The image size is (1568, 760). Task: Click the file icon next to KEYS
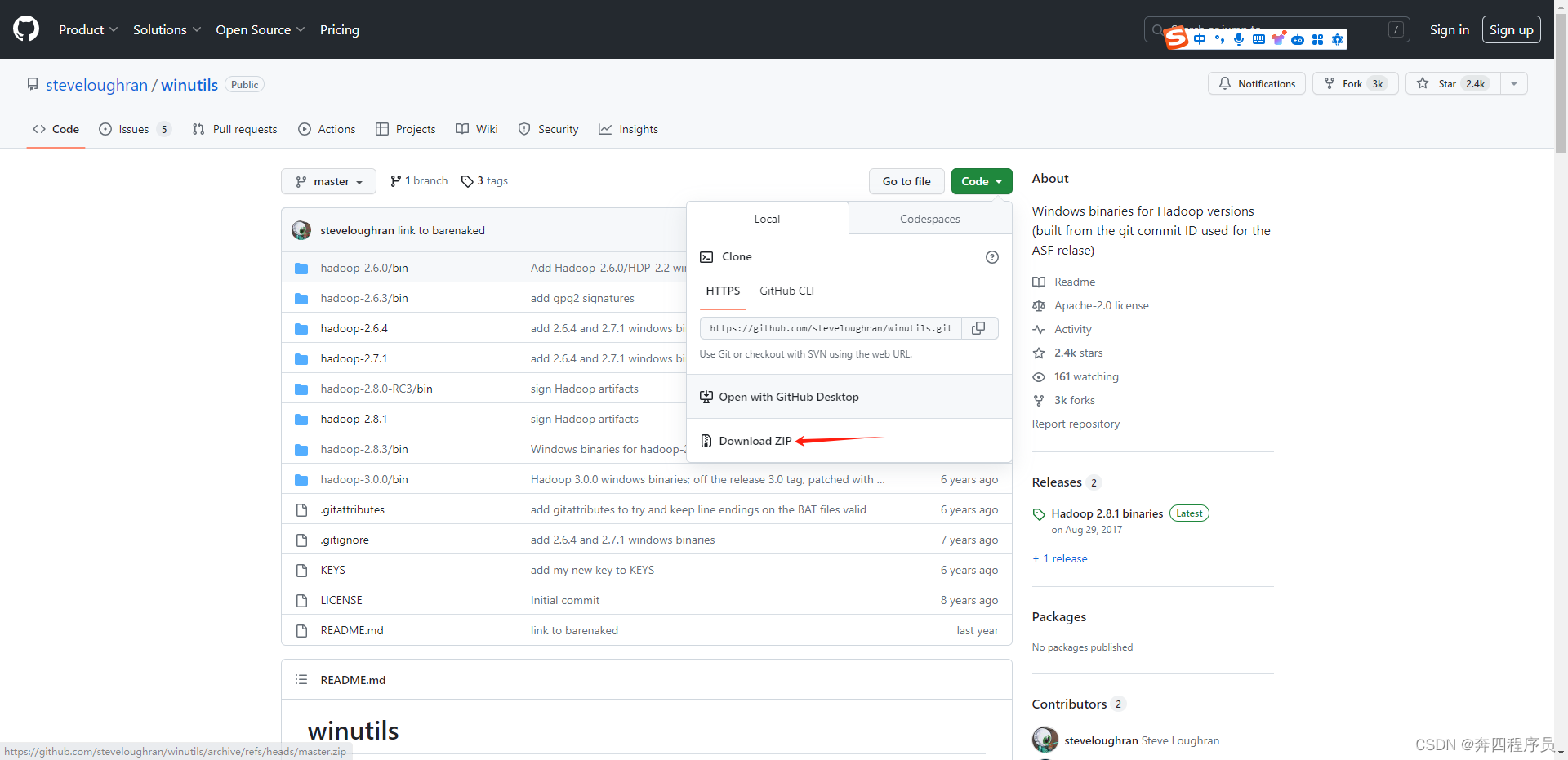click(301, 570)
